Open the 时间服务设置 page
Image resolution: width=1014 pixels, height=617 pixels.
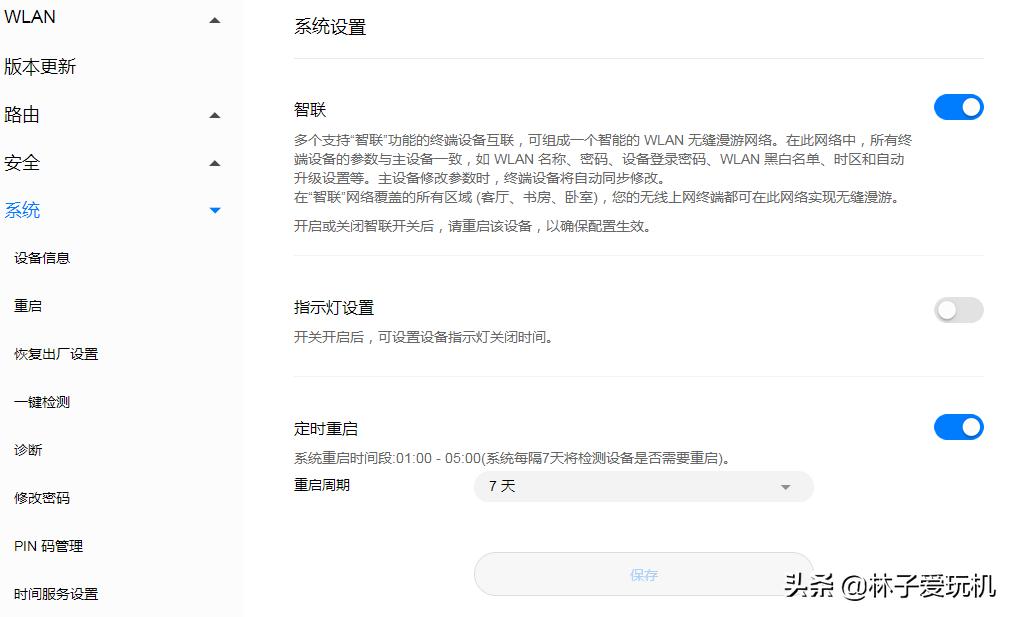click(x=54, y=594)
